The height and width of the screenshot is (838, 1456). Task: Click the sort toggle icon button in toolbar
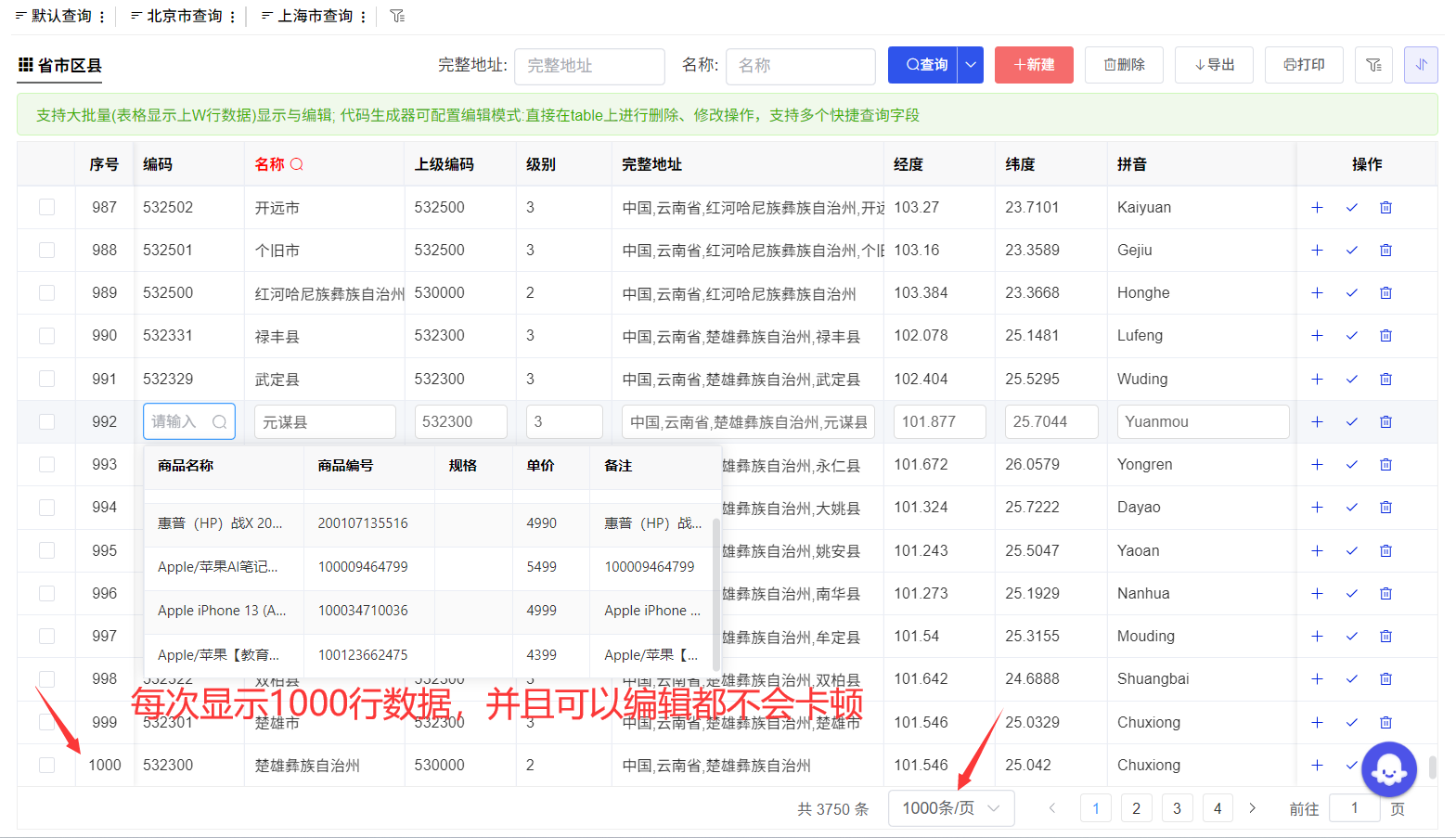coord(1420,65)
